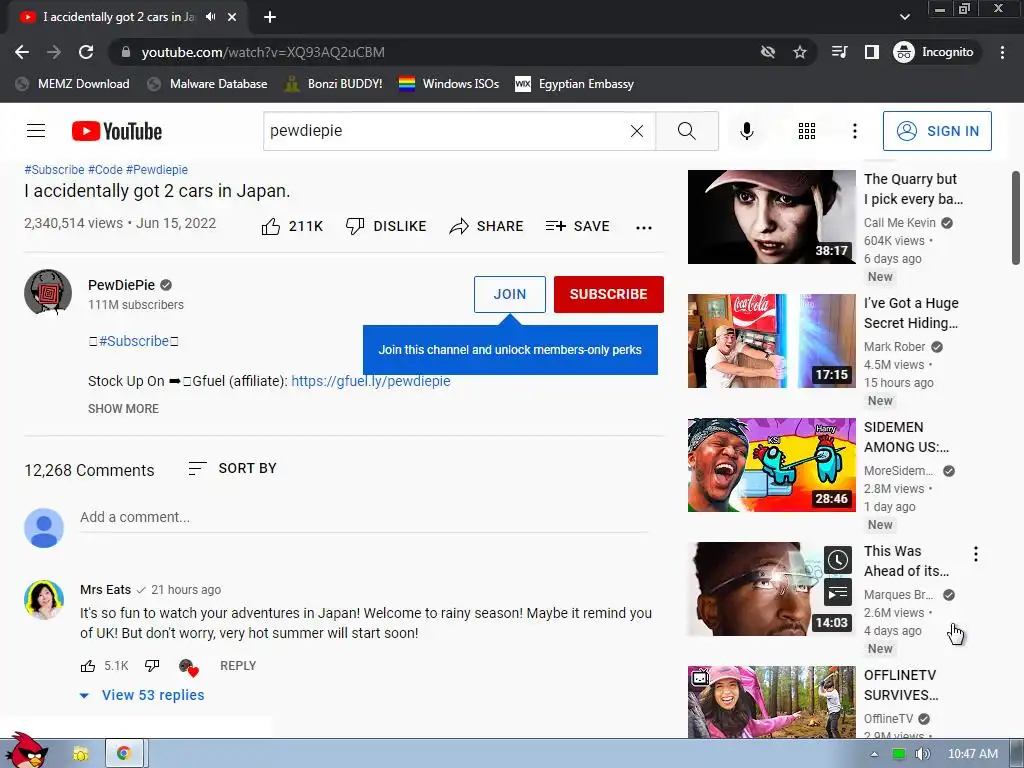
Task: Open the Bonzi BUDDY! bookmark
Action: tap(334, 84)
